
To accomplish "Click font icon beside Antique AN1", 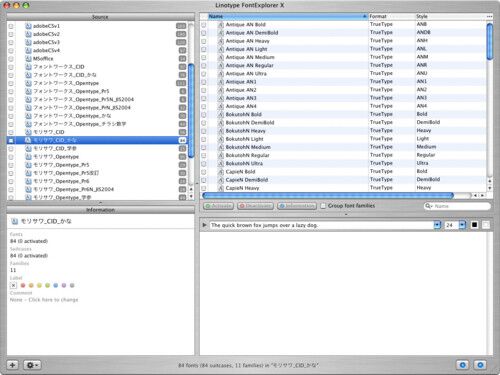I will (x=220, y=82).
